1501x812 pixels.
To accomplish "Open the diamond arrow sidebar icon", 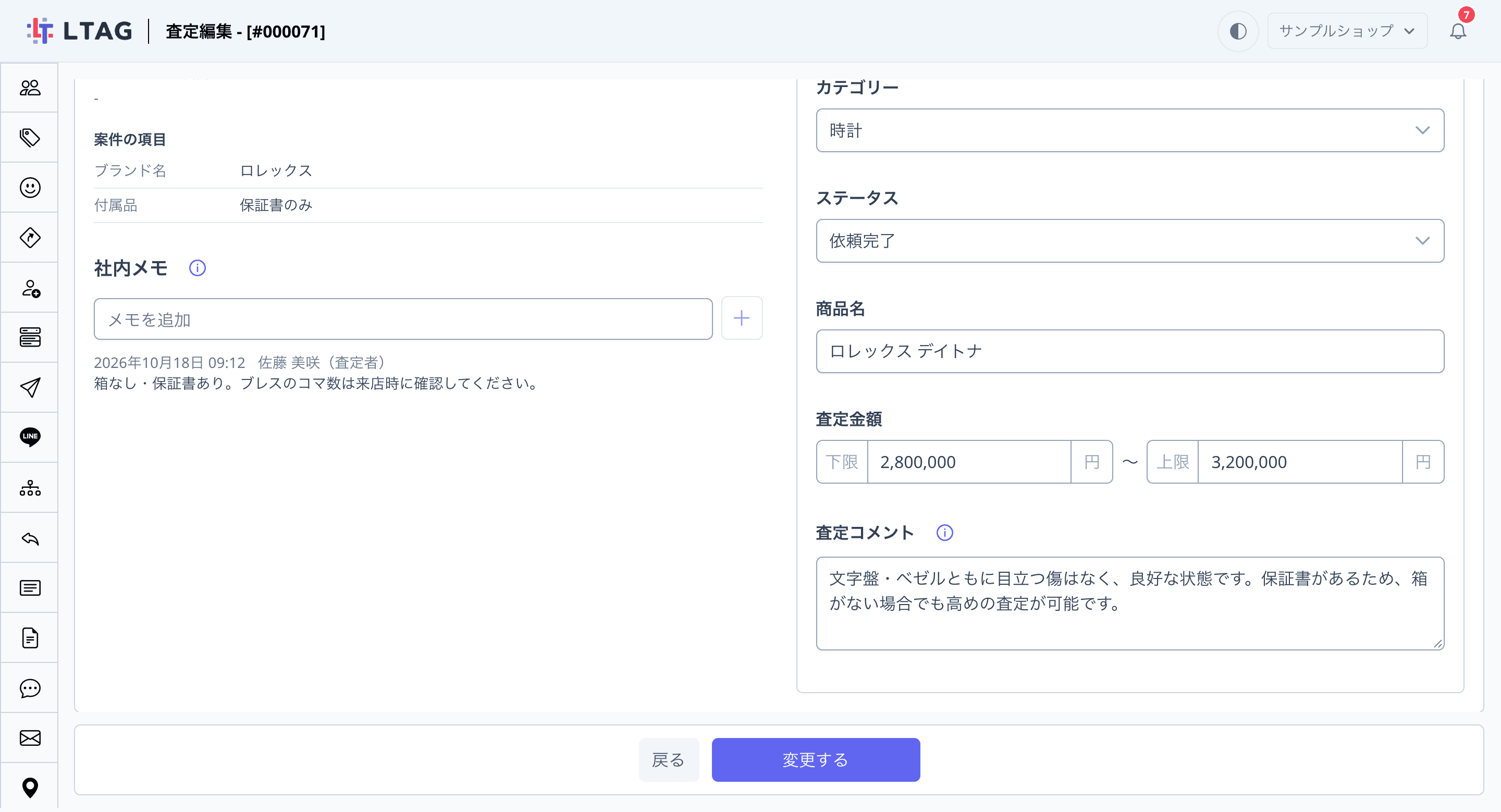I will click(x=30, y=238).
